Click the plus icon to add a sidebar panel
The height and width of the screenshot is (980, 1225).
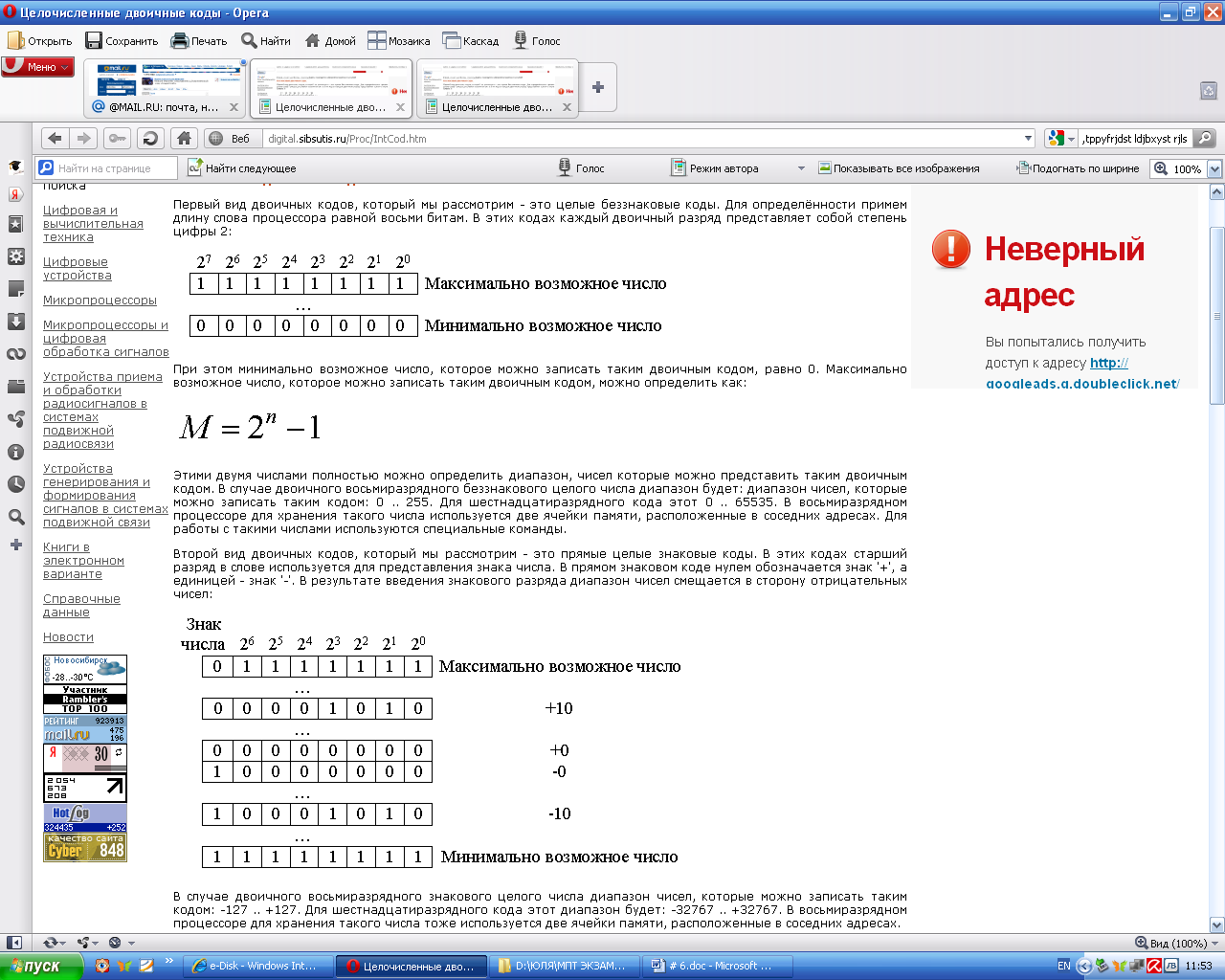(x=16, y=545)
